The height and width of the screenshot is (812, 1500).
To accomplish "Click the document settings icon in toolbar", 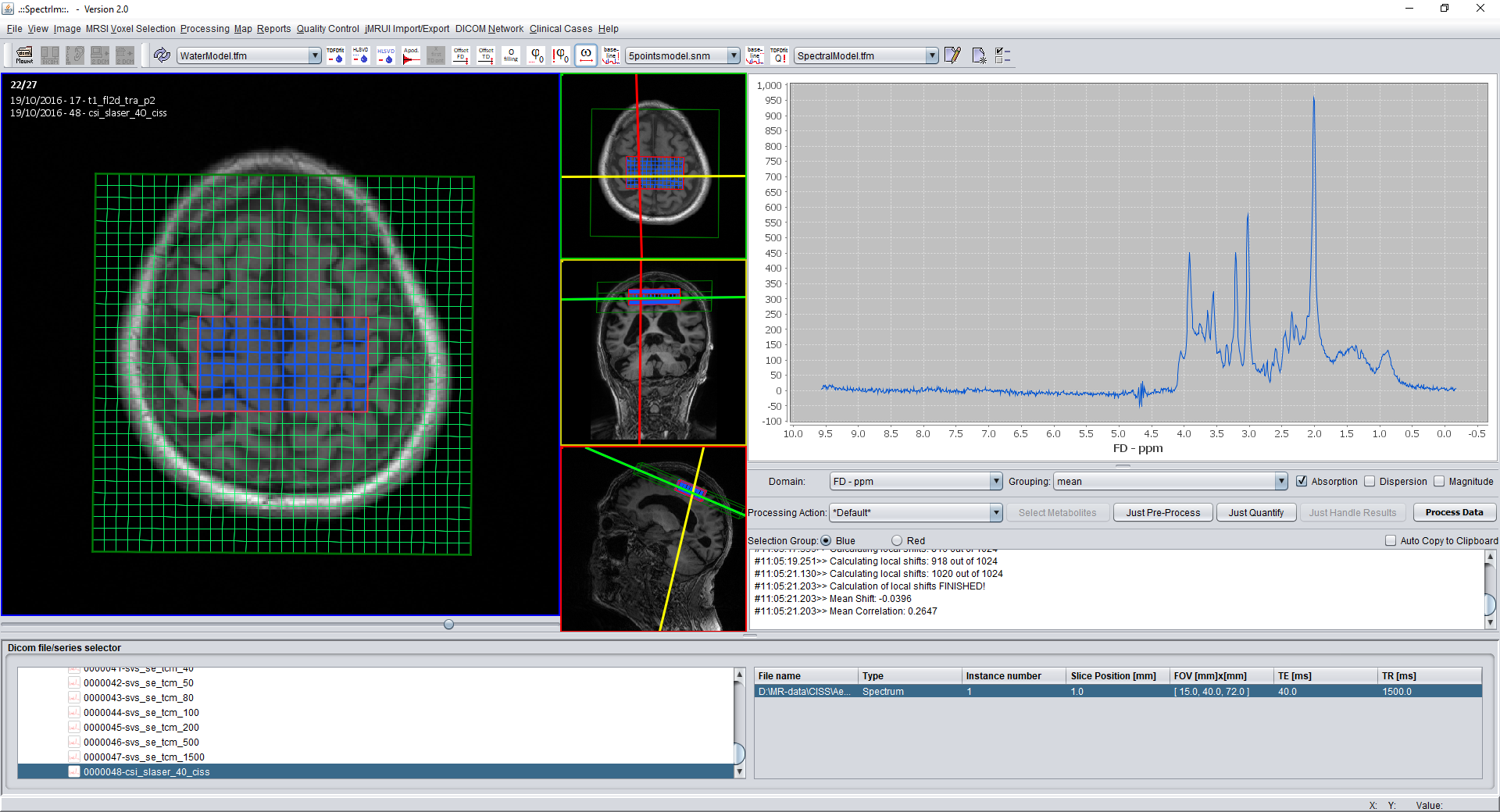I will [x=978, y=55].
